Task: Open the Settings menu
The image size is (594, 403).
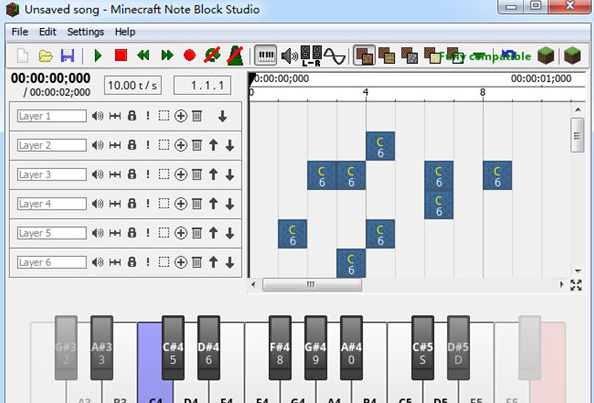Action: pos(86,32)
